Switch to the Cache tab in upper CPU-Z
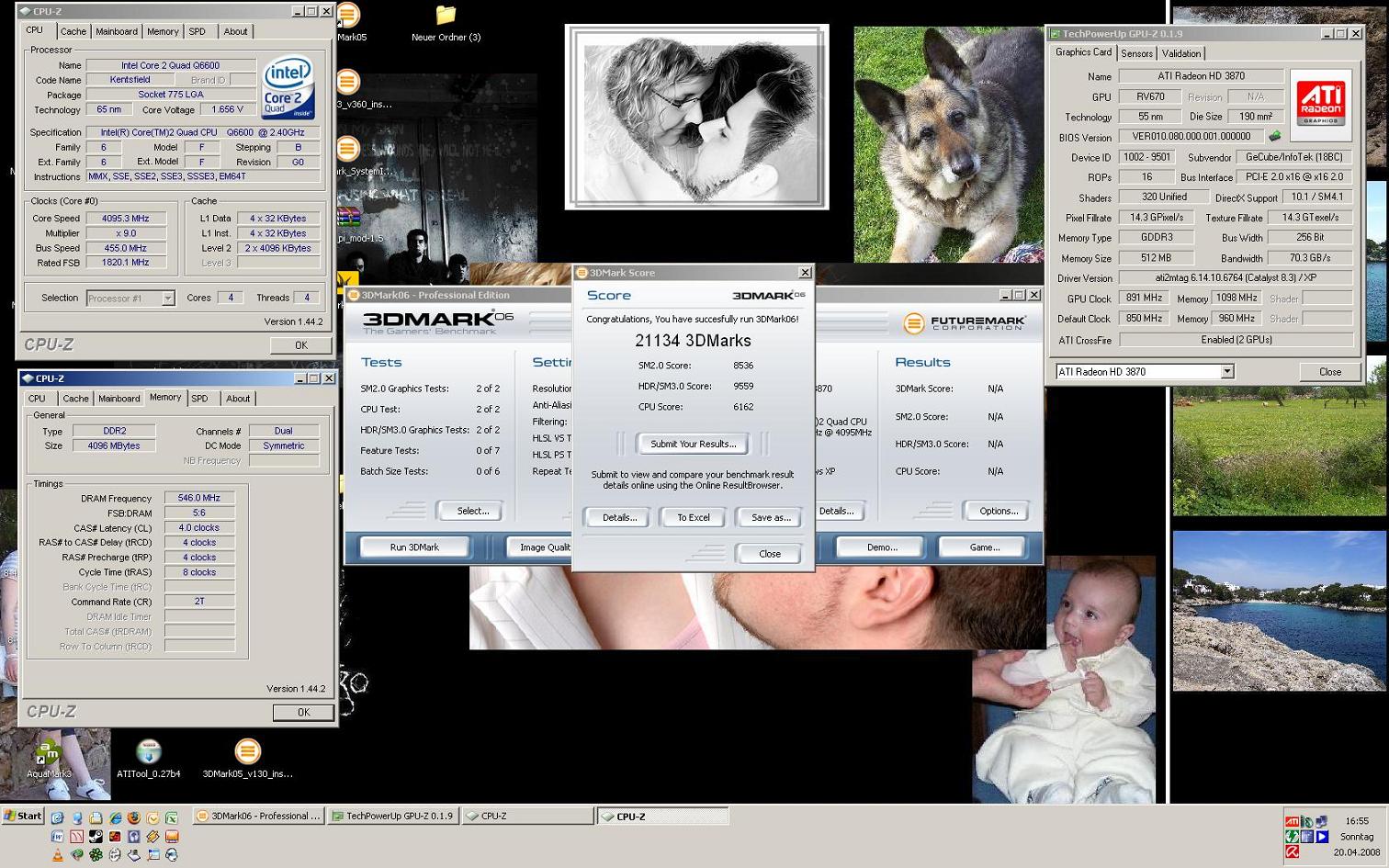 pos(73,31)
